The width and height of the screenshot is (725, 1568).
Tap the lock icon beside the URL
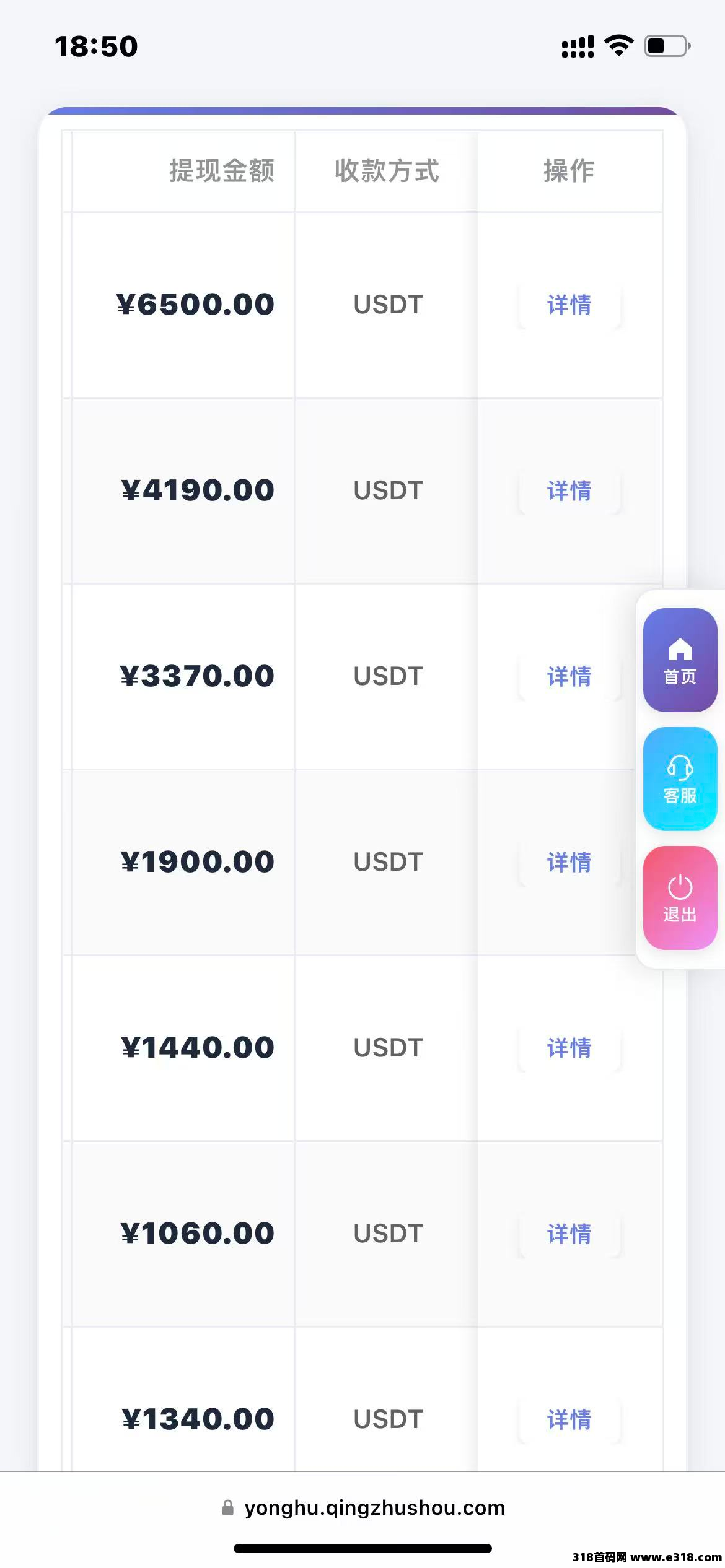click(x=227, y=1508)
